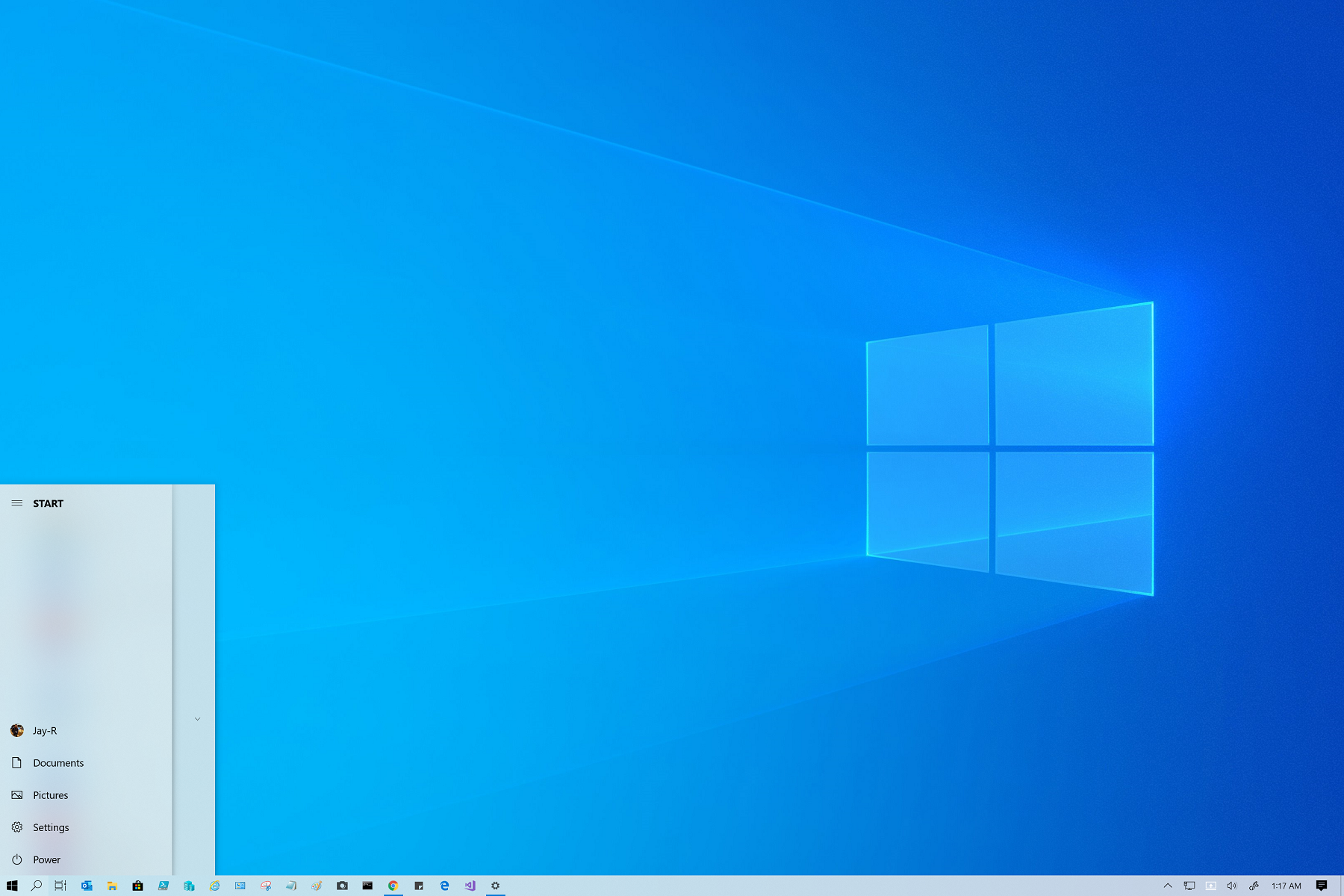Select Documents in the Start menu
This screenshot has width=1344, height=896.
(57, 762)
